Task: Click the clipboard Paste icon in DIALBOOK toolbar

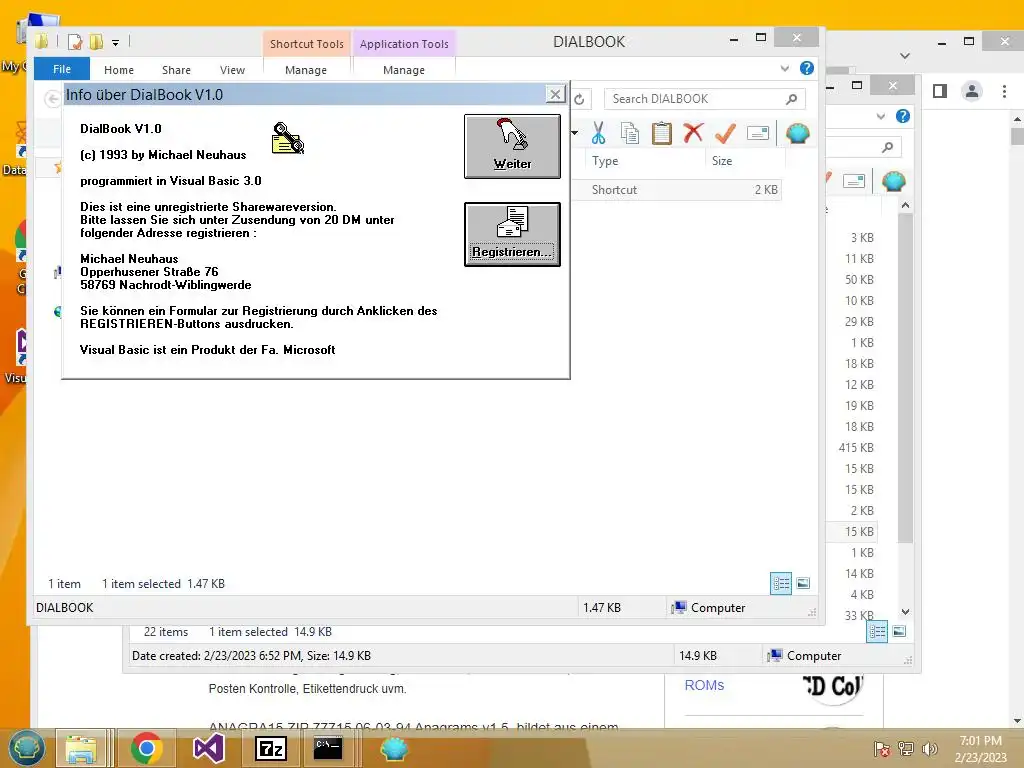Action: (662, 133)
